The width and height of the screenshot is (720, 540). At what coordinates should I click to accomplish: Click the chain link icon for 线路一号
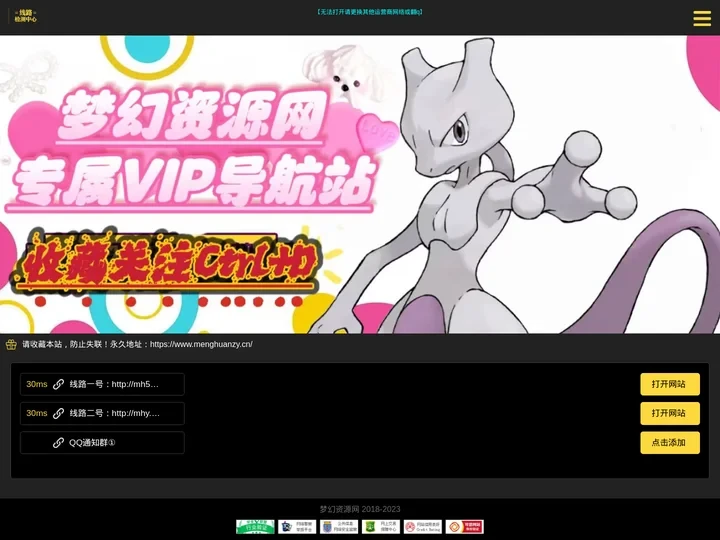[58, 384]
